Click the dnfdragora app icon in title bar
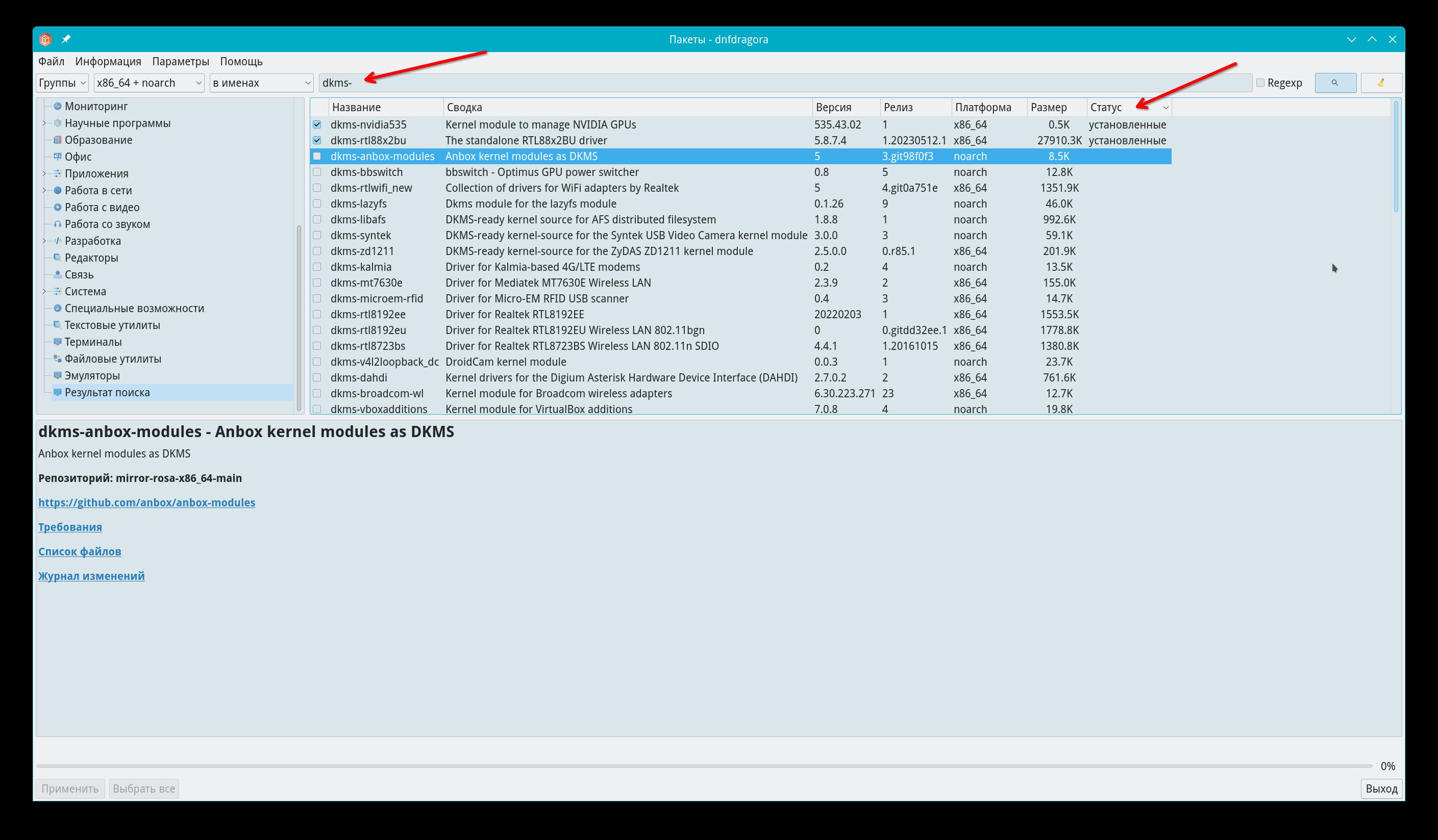 point(45,39)
